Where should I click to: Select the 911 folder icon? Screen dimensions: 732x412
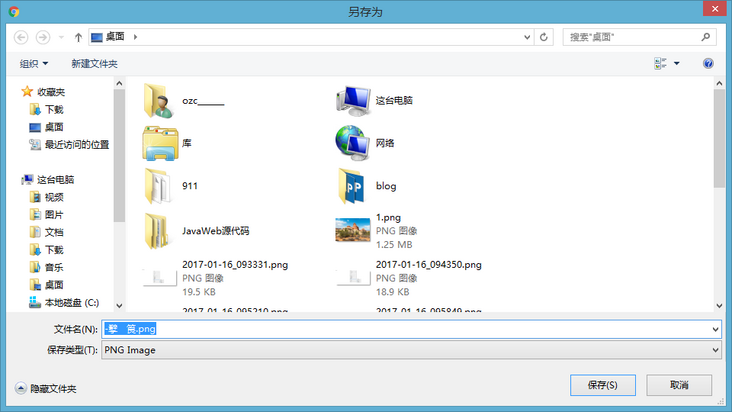point(159,186)
